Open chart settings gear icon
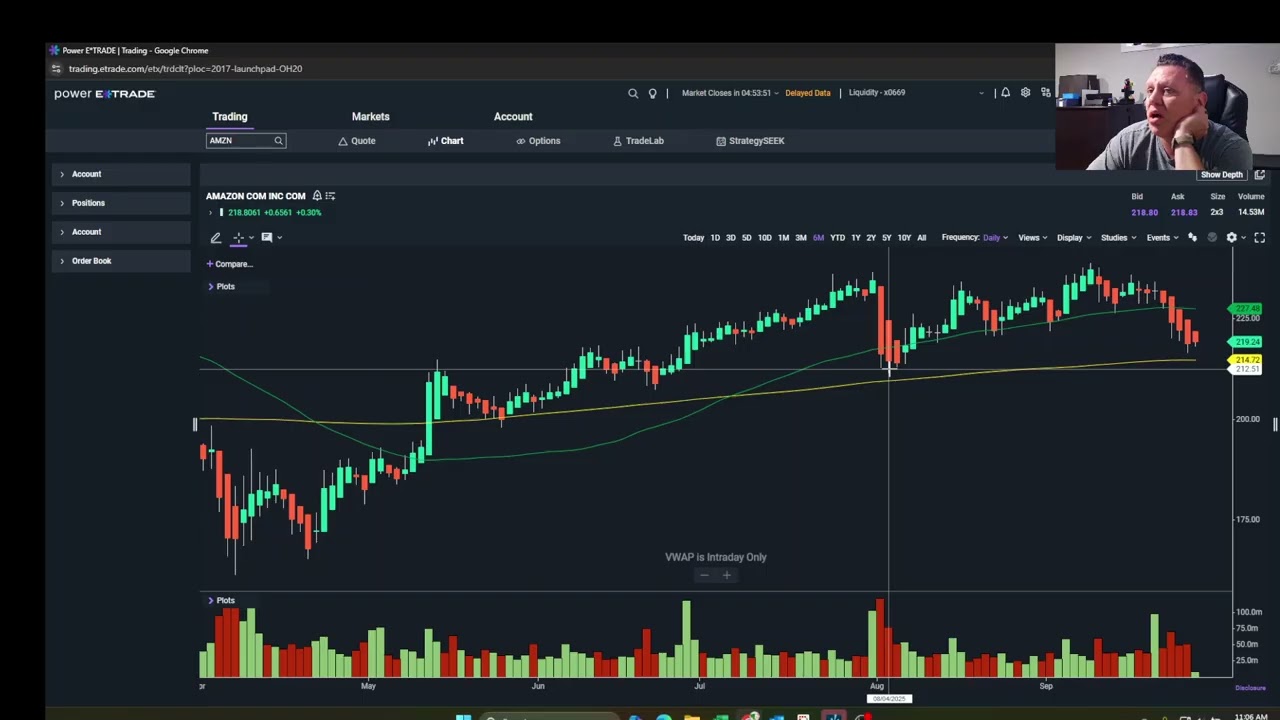 tap(1232, 238)
